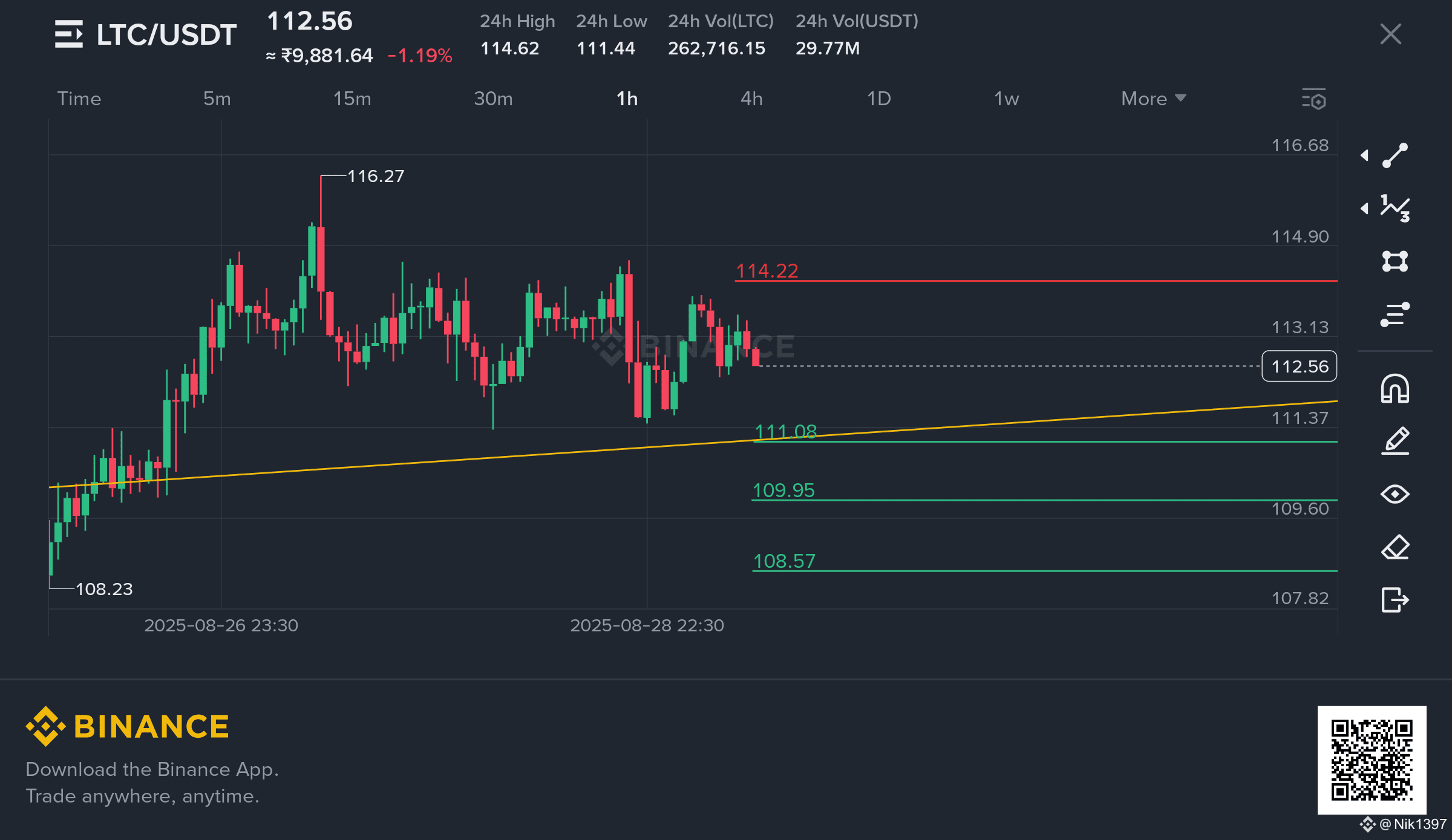This screenshot has width=1452, height=840.
Task: Select the yellow ascending trend line
Action: 693,444
